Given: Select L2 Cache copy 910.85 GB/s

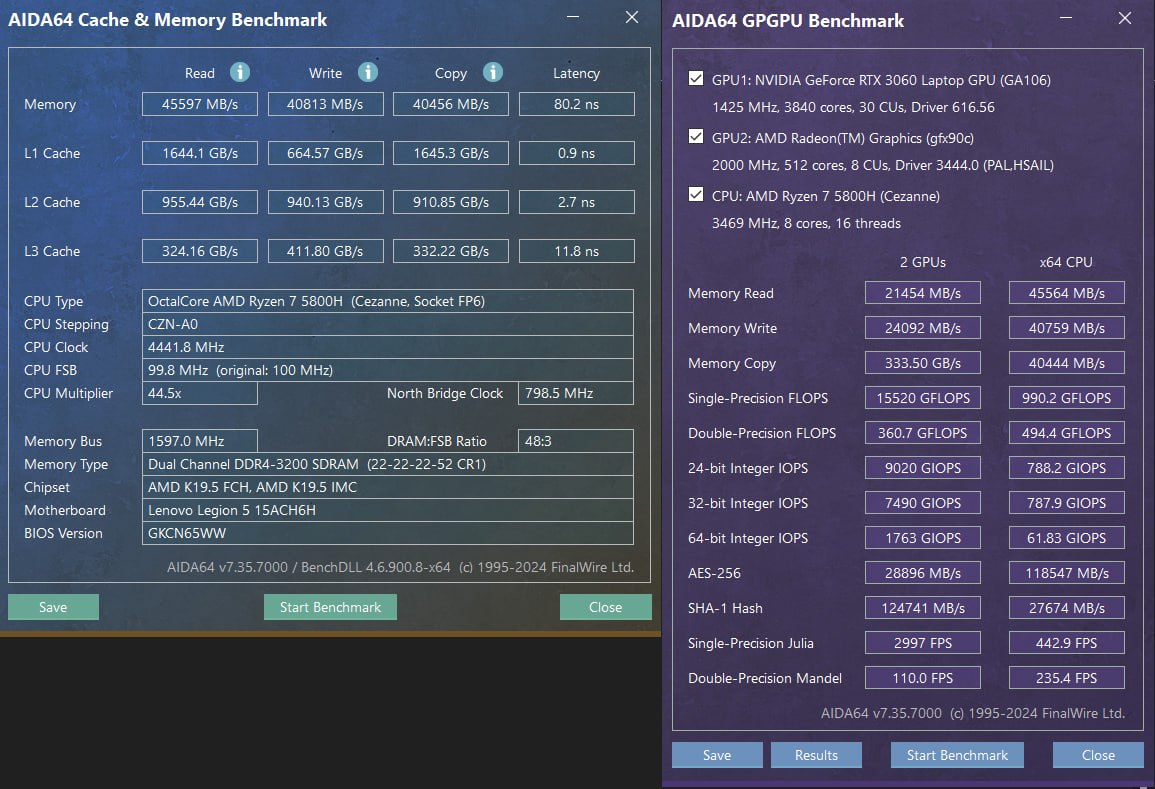Looking at the screenshot, I should (451, 202).
